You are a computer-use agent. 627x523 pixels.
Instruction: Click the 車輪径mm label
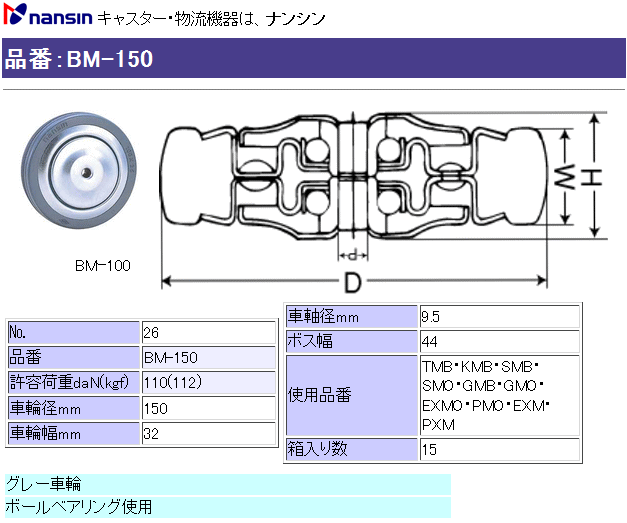point(45,408)
